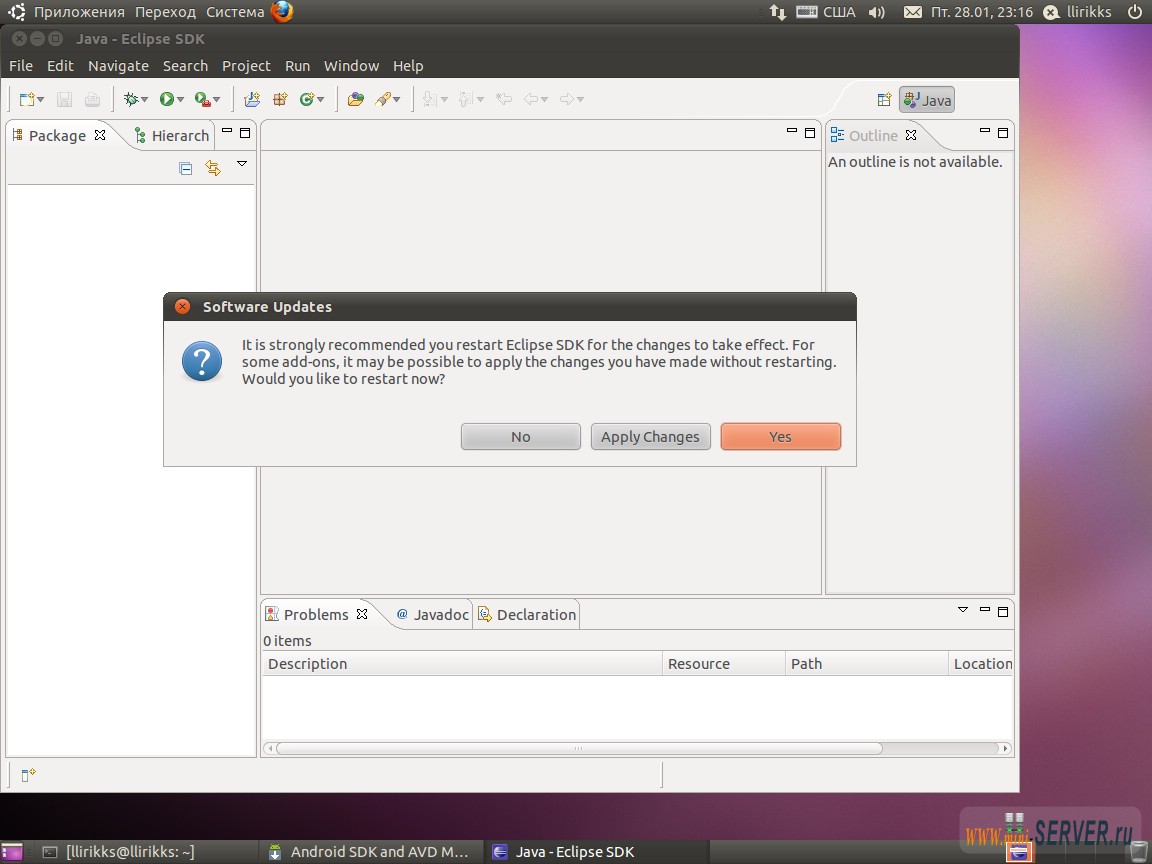Click the Last Edit Location icon

[504, 99]
